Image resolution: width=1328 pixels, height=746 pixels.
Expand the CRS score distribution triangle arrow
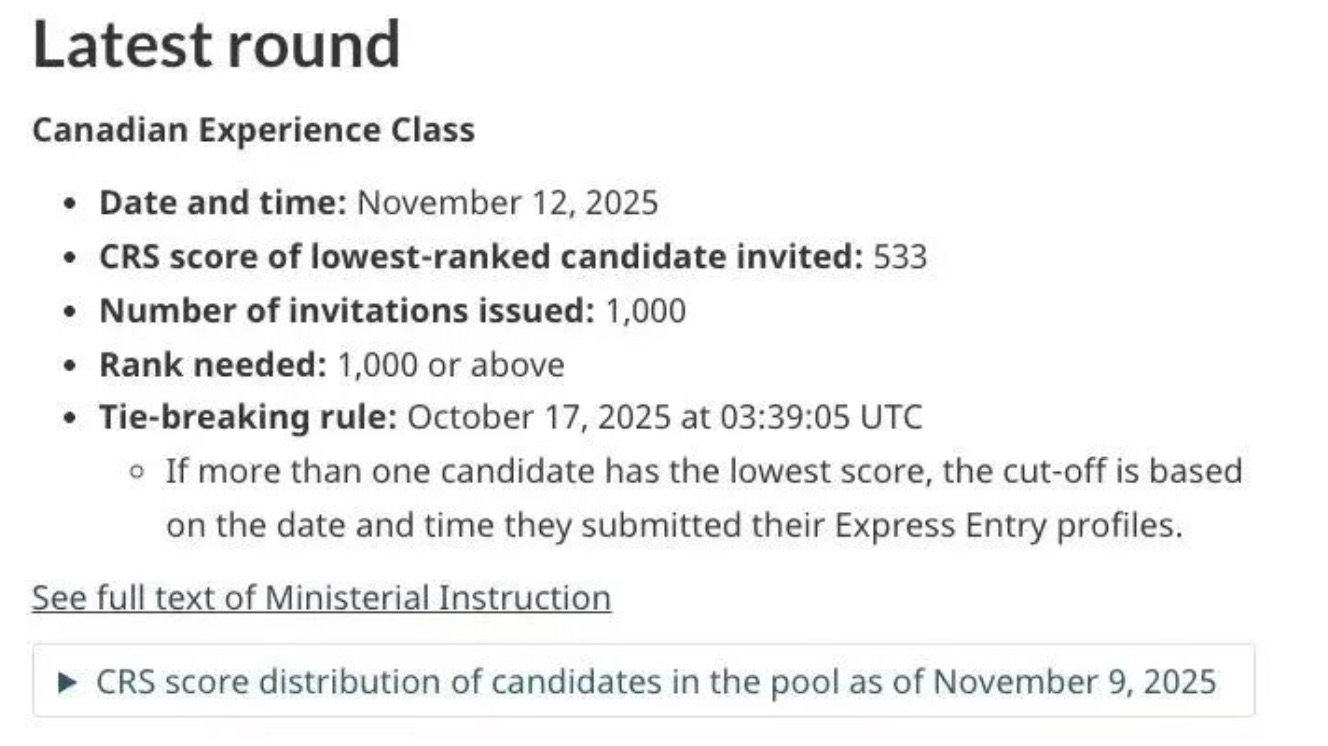[68, 683]
